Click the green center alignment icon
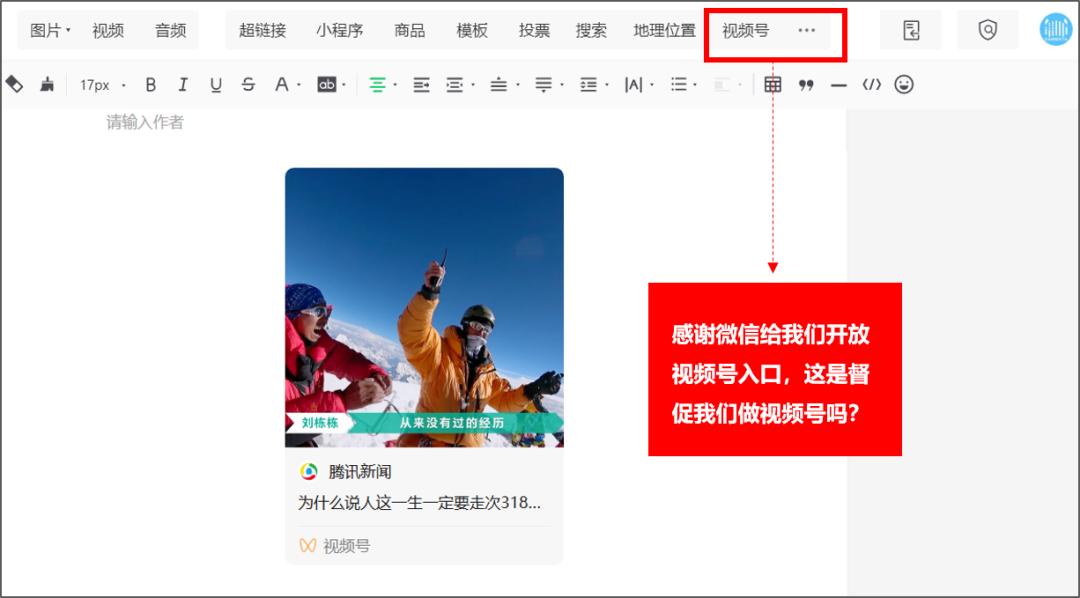This screenshot has height=598, width=1080. pos(377,85)
